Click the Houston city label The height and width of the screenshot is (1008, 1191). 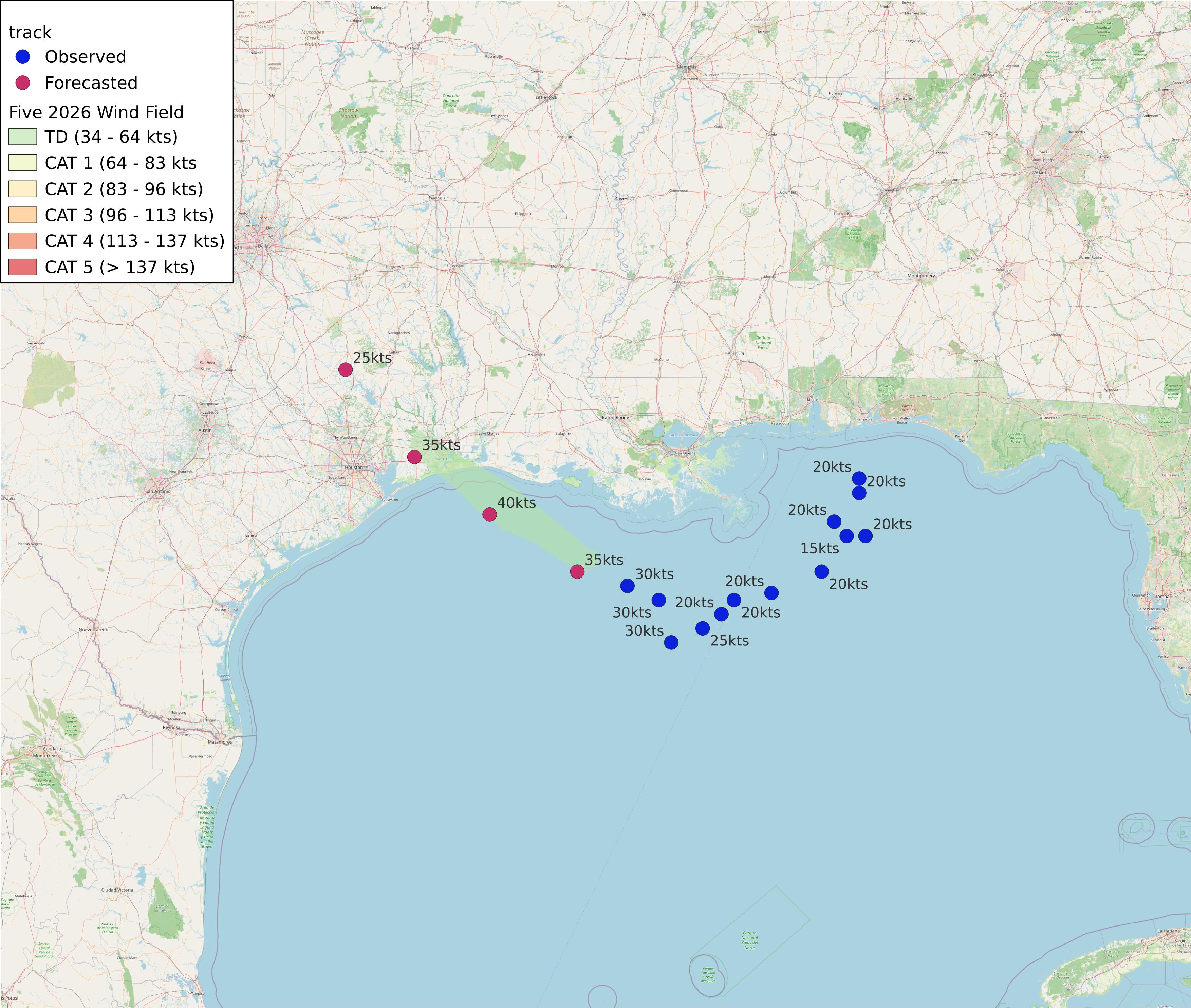(354, 468)
